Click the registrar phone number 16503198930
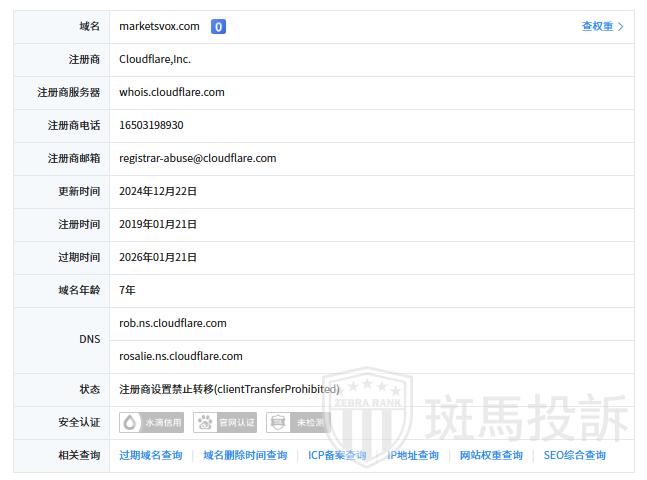The width and height of the screenshot is (647, 480). pyautogui.click(x=151, y=126)
